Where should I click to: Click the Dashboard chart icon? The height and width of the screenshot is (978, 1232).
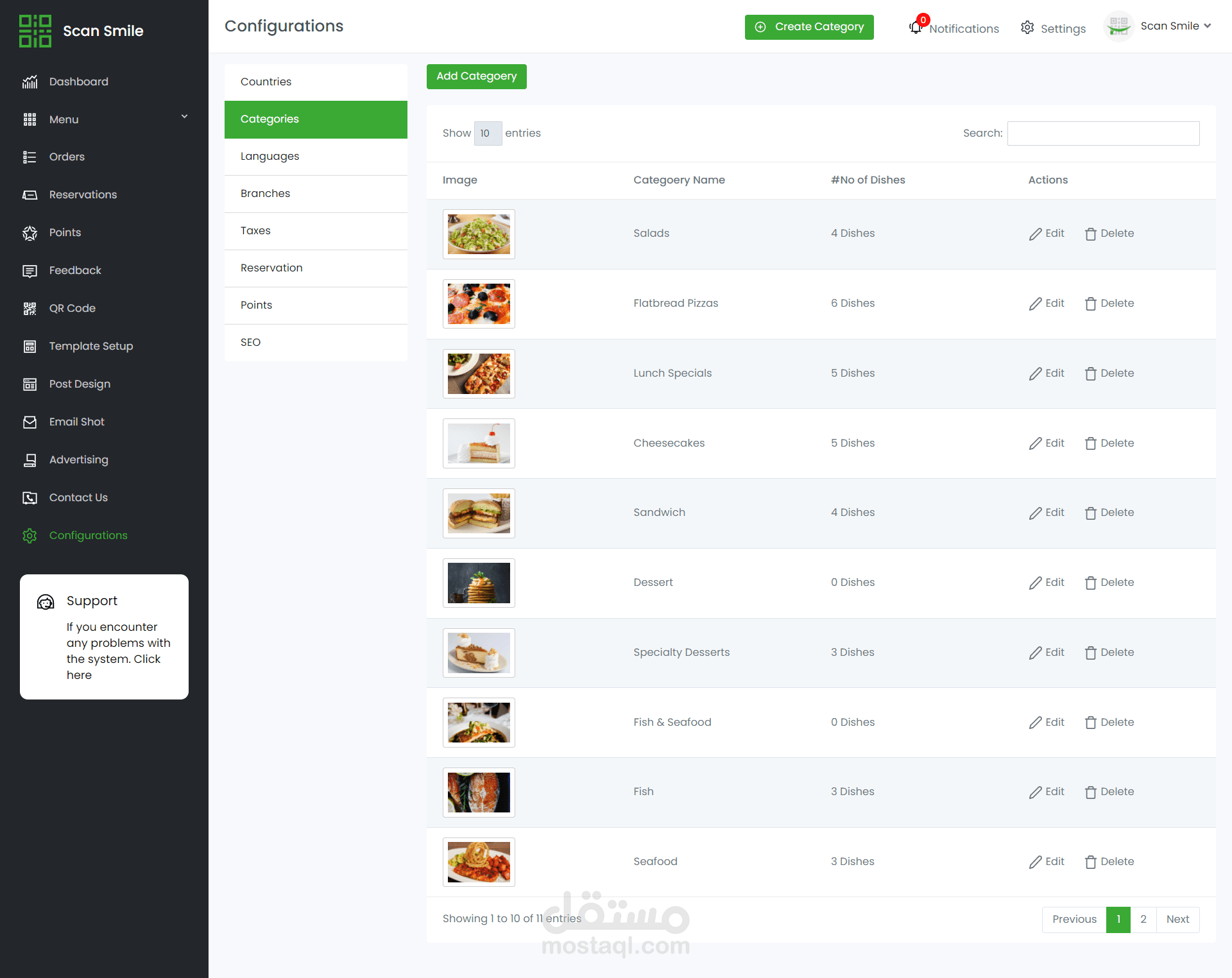pyautogui.click(x=30, y=82)
